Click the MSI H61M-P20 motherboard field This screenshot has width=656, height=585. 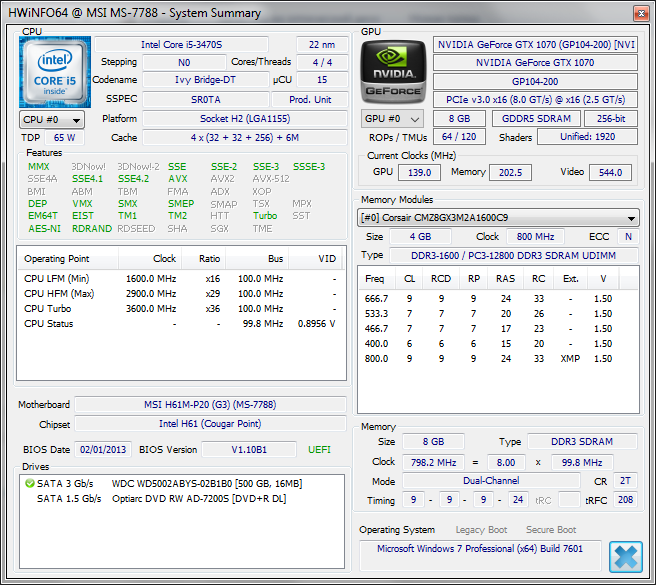point(210,405)
